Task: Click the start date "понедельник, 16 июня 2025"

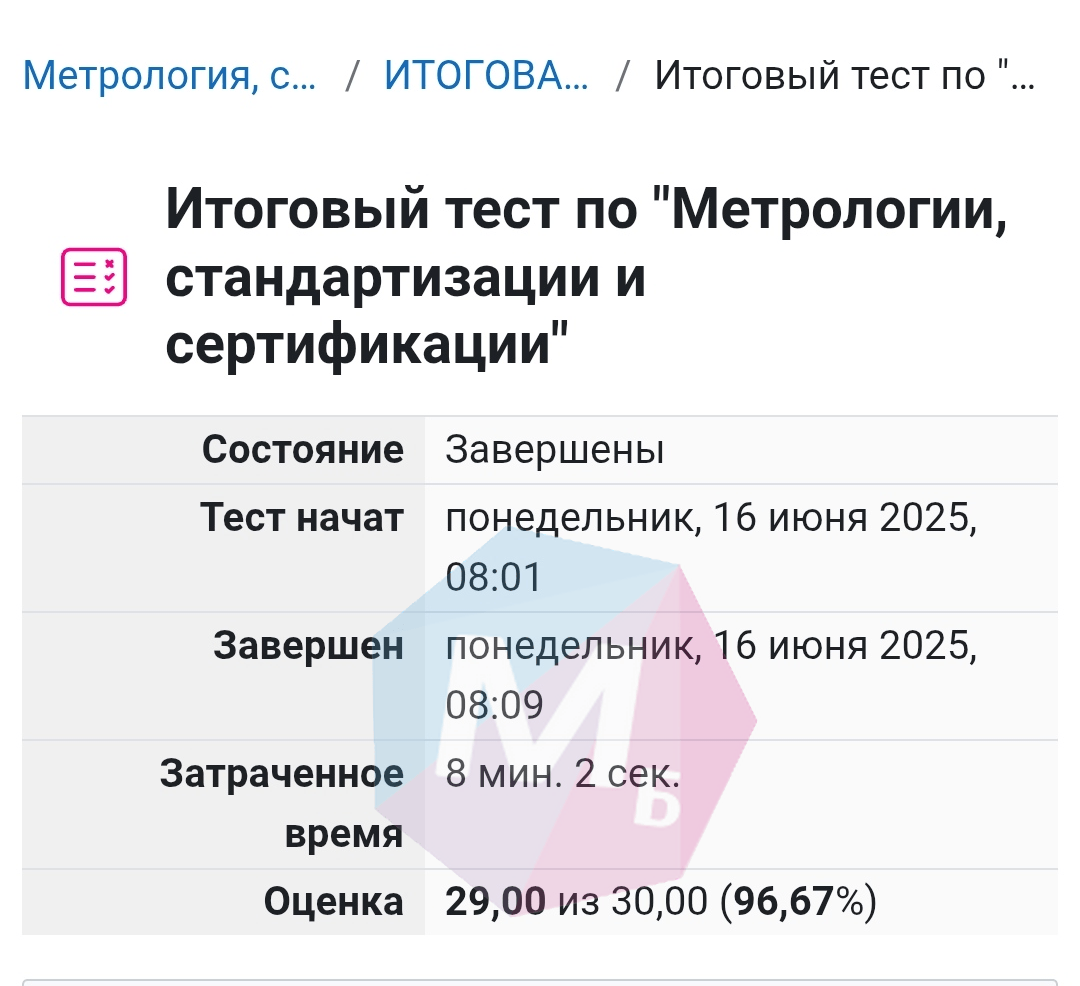Action: (x=710, y=518)
